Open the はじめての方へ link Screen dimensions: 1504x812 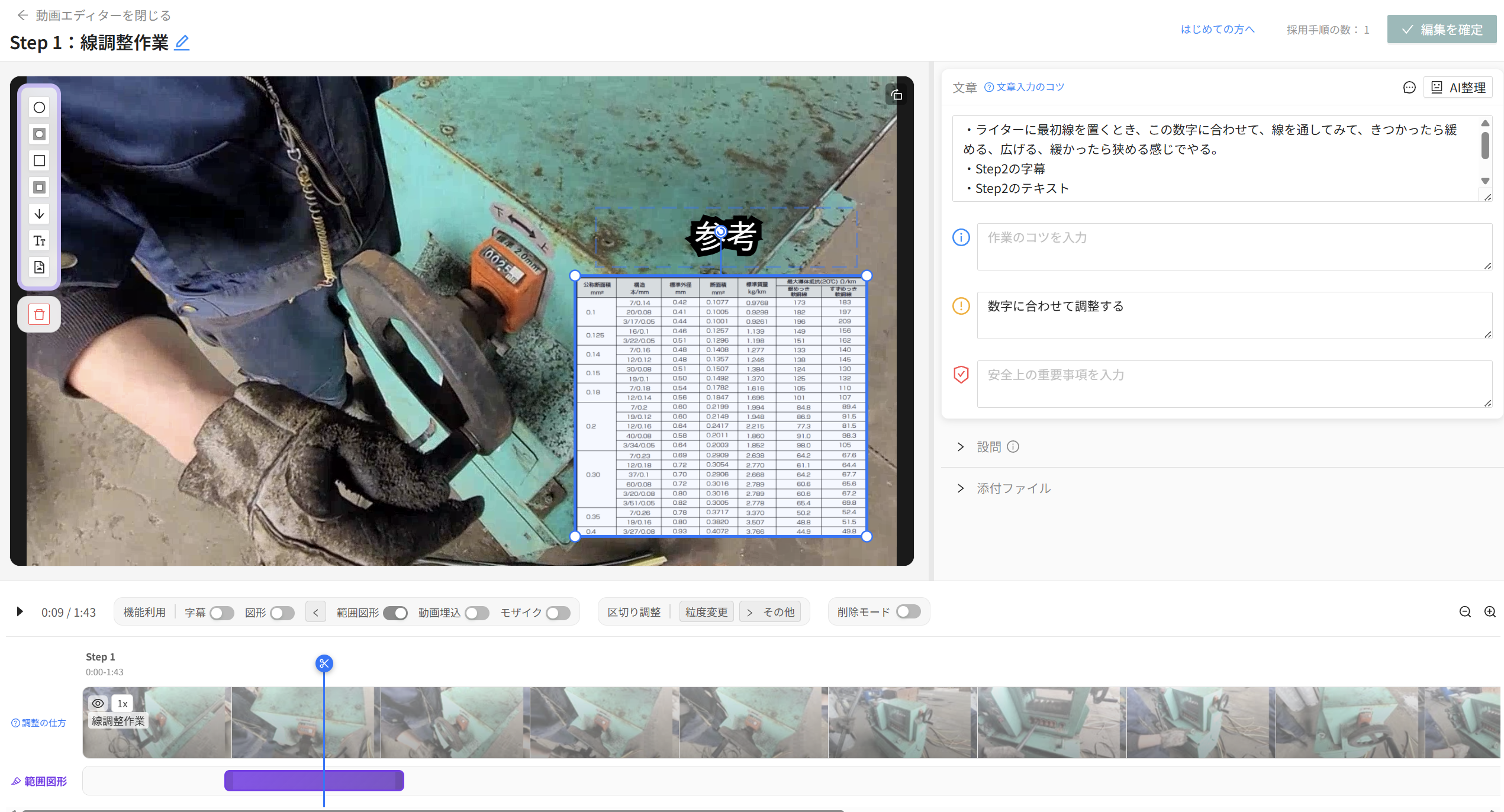[x=1217, y=30]
